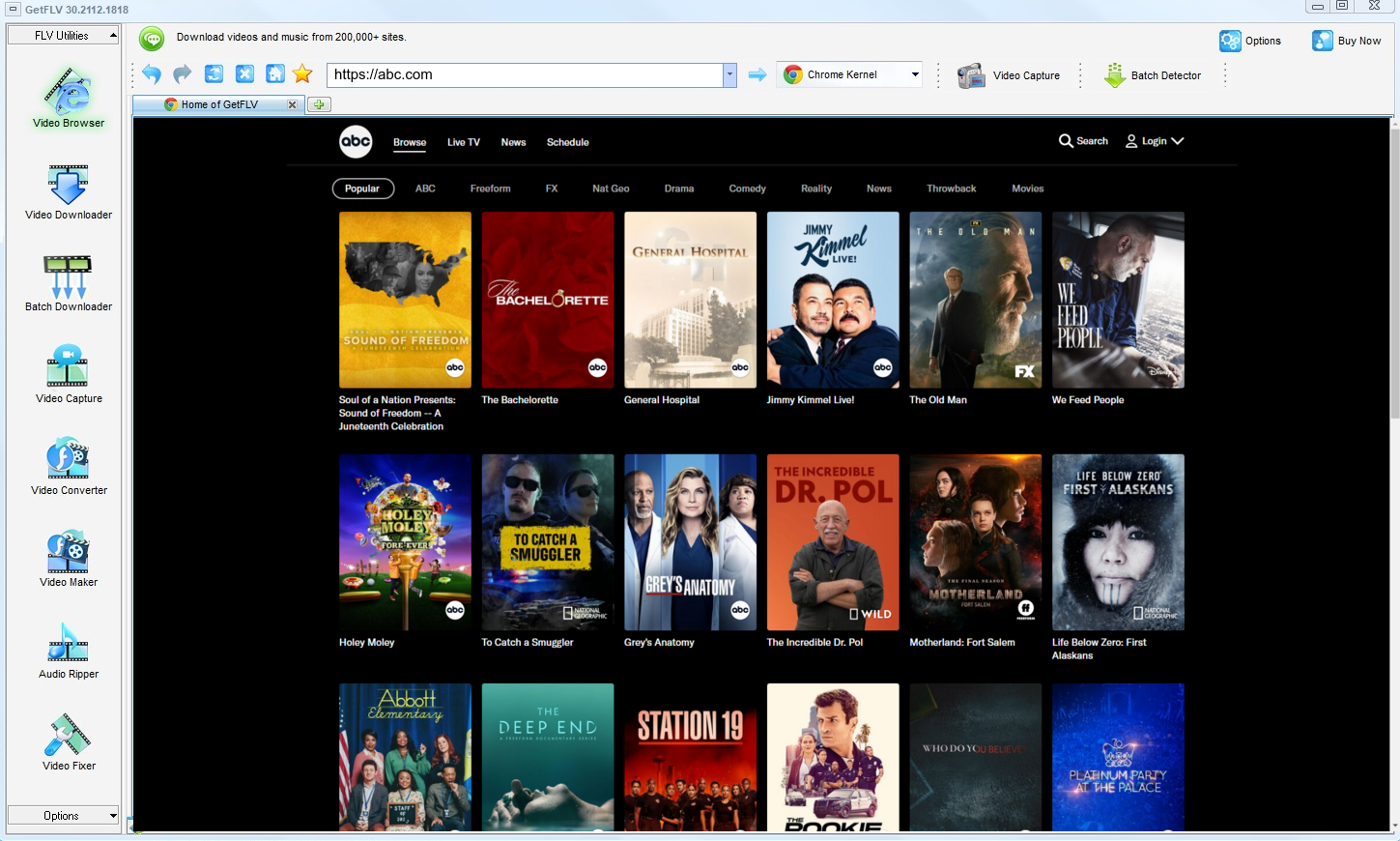Open the Jimmy Kimmel Live! show poster
1400x841 pixels.
(x=833, y=300)
